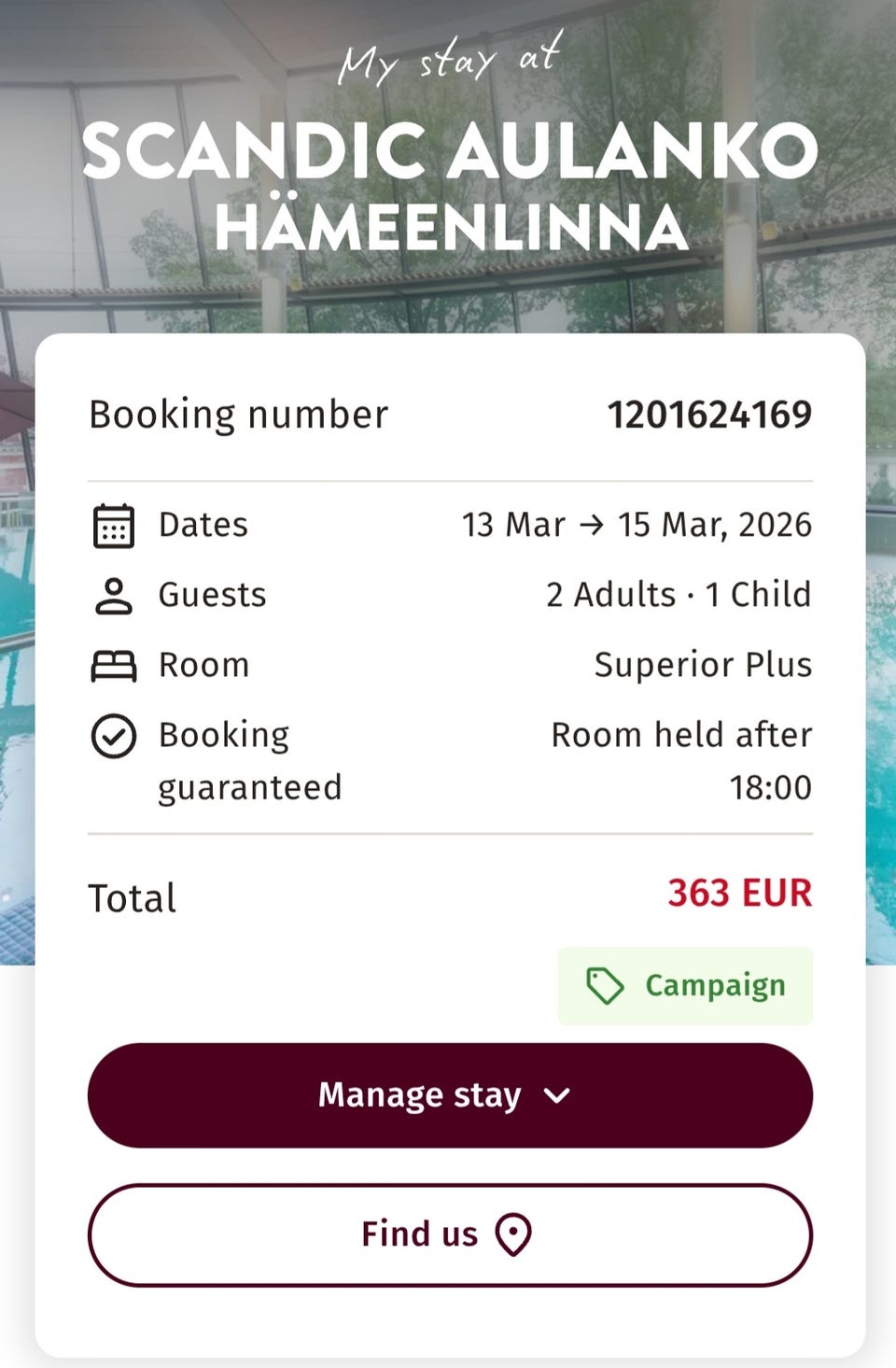This screenshot has height=1368, width=896.
Task: Tap the Room held after 18:00 text
Action: tap(681, 760)
